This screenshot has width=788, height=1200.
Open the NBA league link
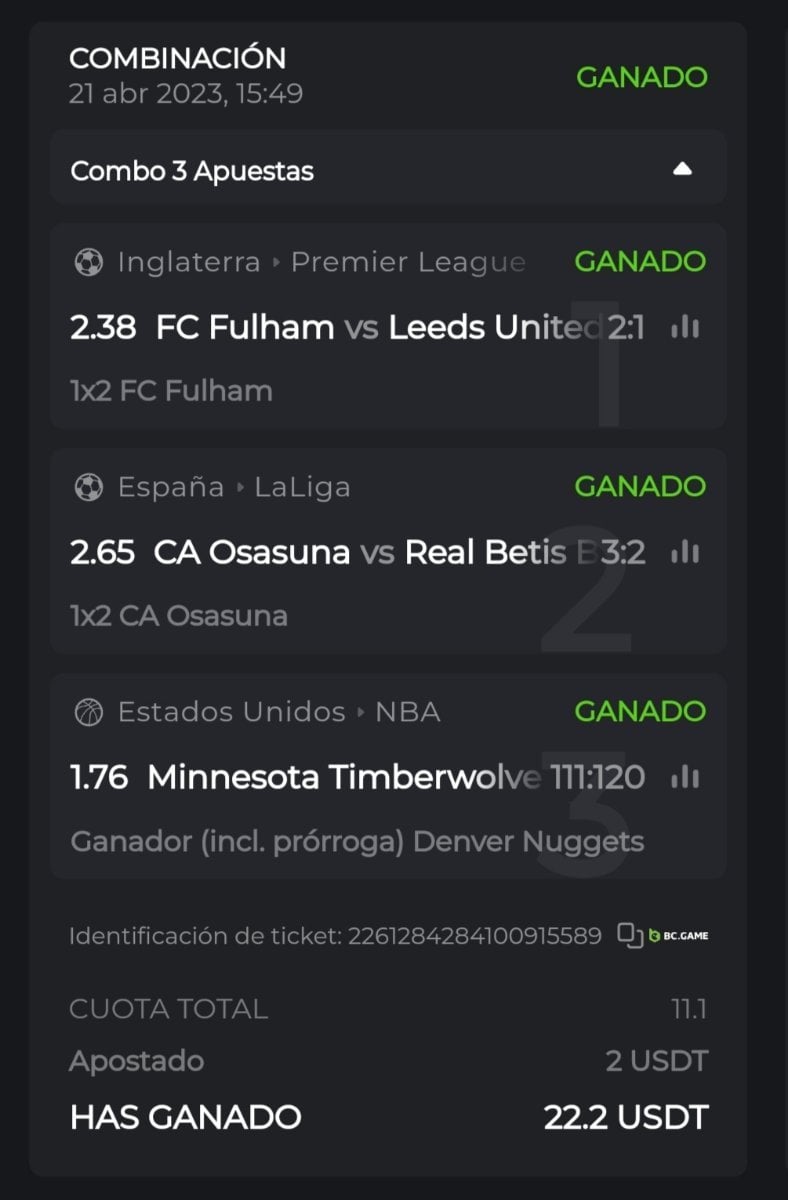[x=407, y=712]
